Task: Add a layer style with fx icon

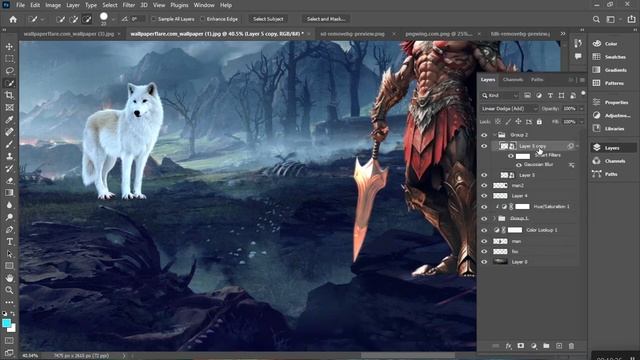Action: 508,346
